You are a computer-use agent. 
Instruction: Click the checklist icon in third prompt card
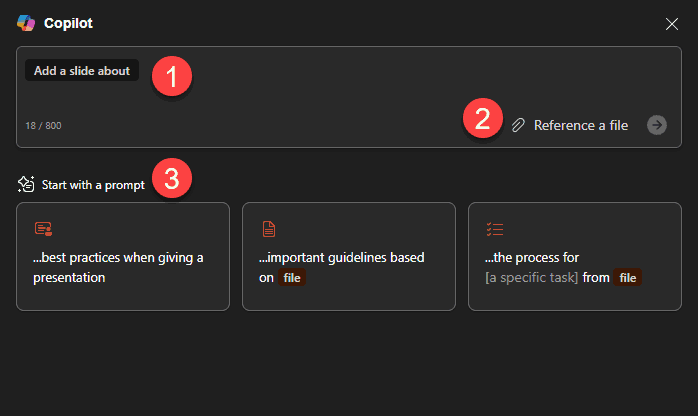pos(494,229)
